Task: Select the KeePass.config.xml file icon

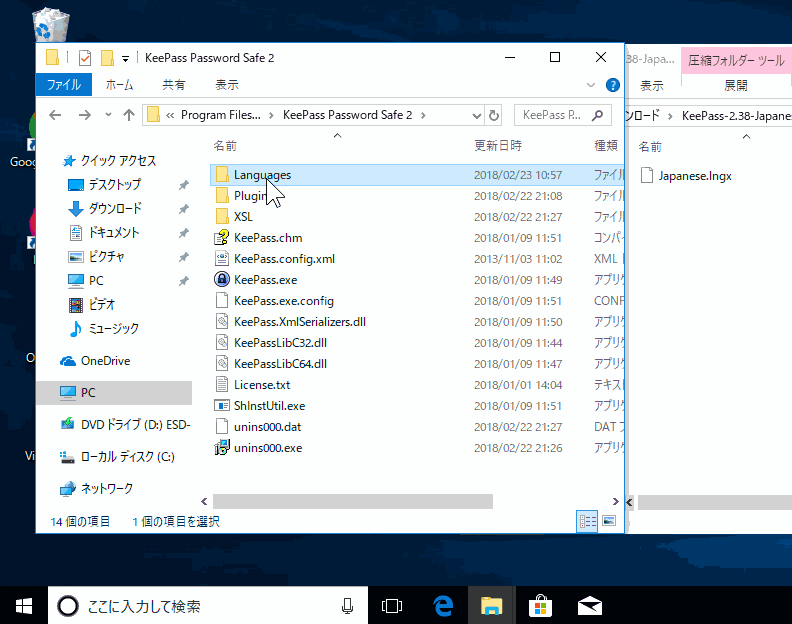Action: (222, 259)
